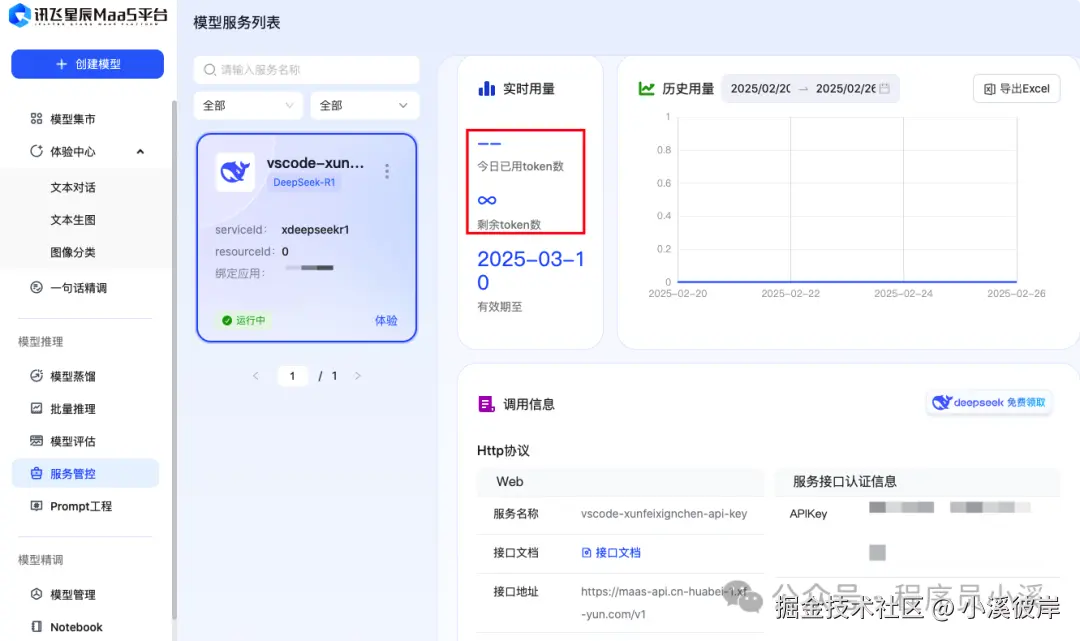Open 模型评估 in the sidebar

(72, 441)
